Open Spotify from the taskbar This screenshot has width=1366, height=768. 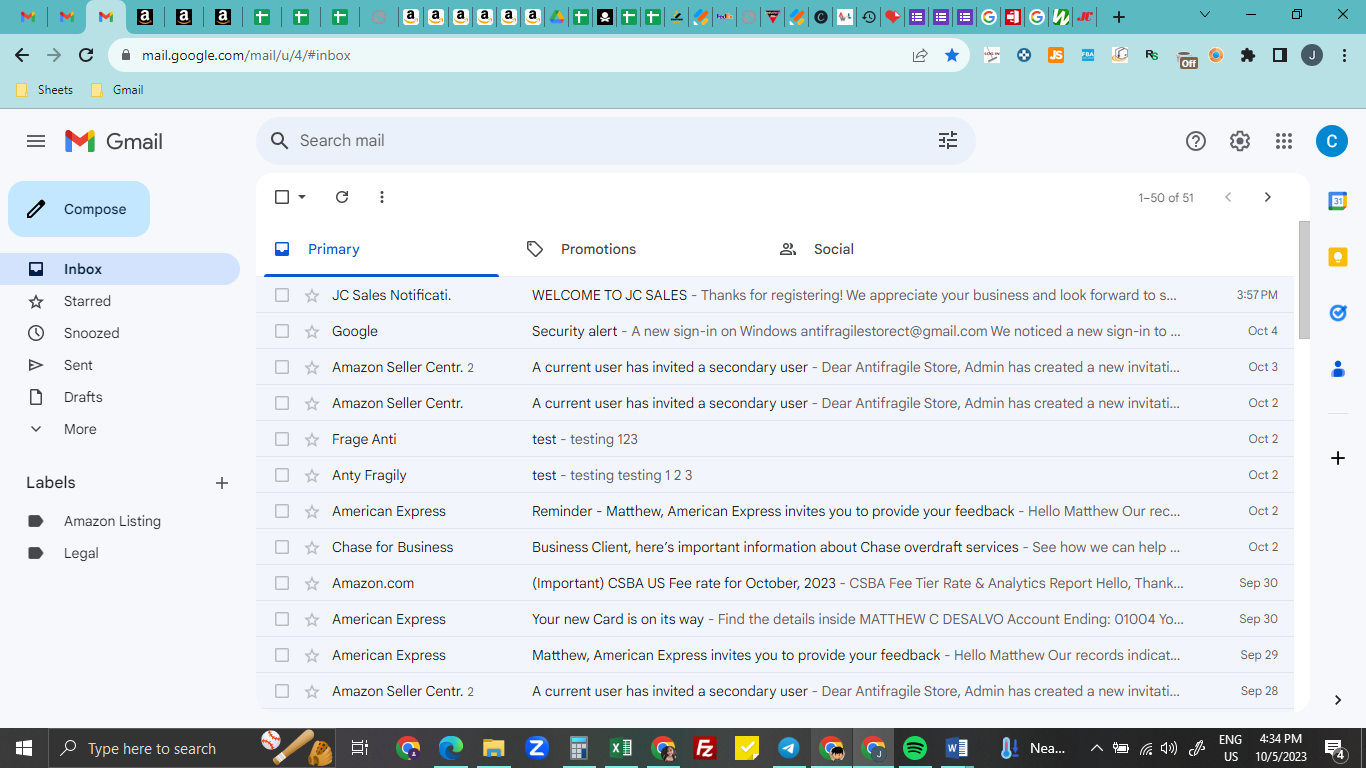tap(914, 748)
